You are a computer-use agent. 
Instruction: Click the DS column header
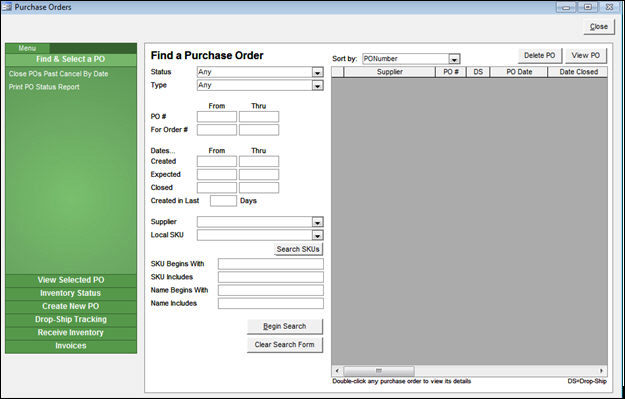click(x=478, y=72)
